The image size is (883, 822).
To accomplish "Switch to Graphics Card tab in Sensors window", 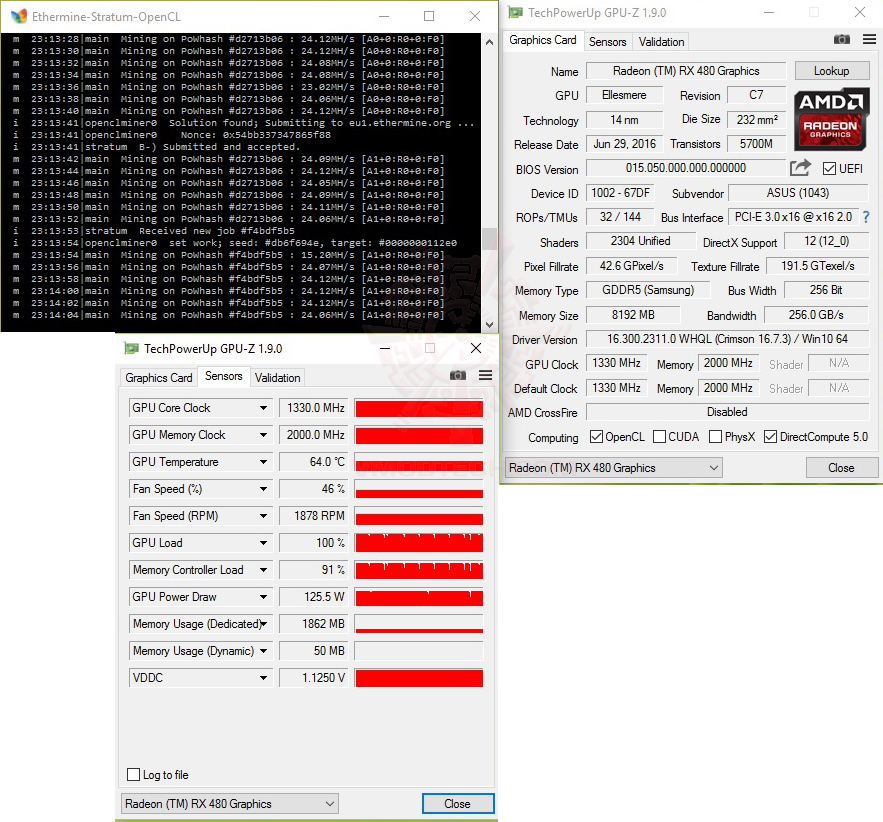I will click(x=158, y=378).
